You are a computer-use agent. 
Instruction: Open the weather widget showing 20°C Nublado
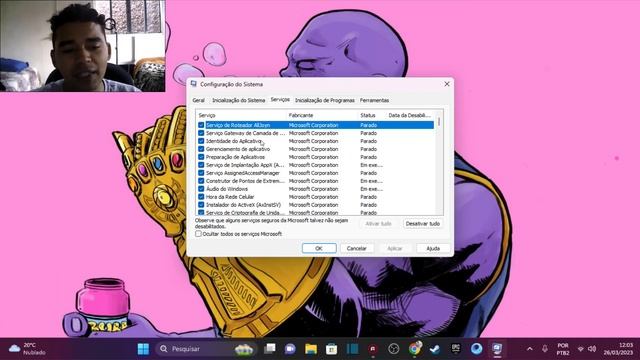click(27, 349)
